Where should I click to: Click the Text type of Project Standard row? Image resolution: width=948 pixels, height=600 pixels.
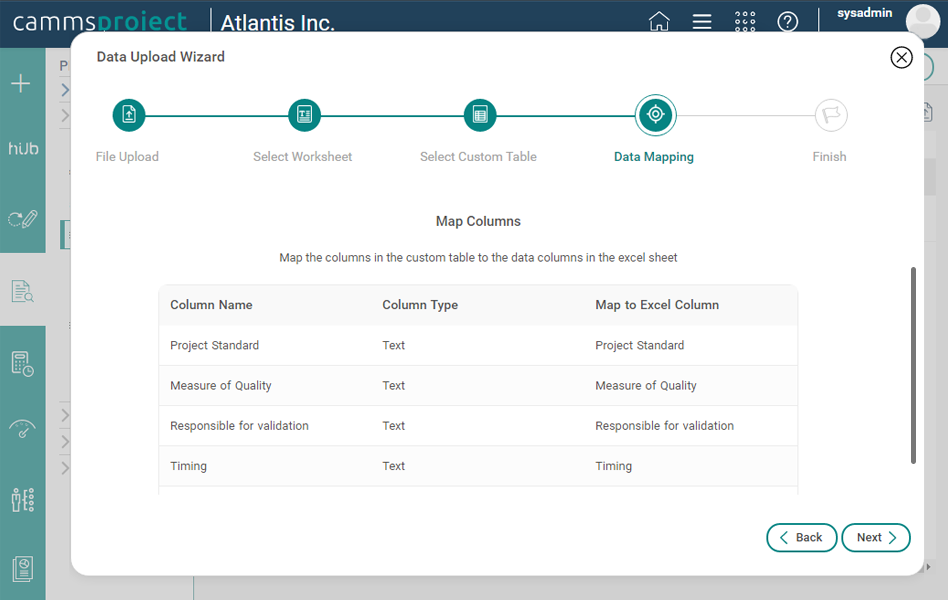[394, 345]
